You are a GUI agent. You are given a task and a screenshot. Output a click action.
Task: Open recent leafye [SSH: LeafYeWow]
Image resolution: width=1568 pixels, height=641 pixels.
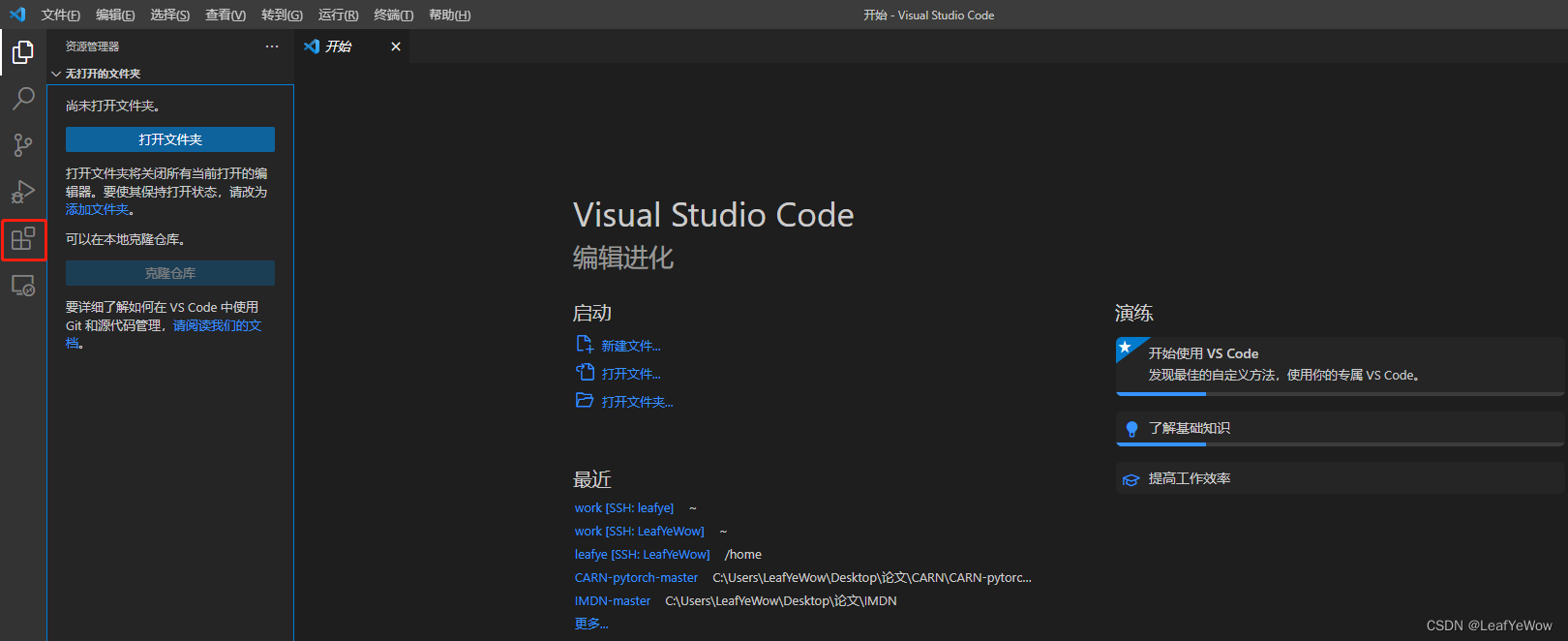[x=642, y=555]
